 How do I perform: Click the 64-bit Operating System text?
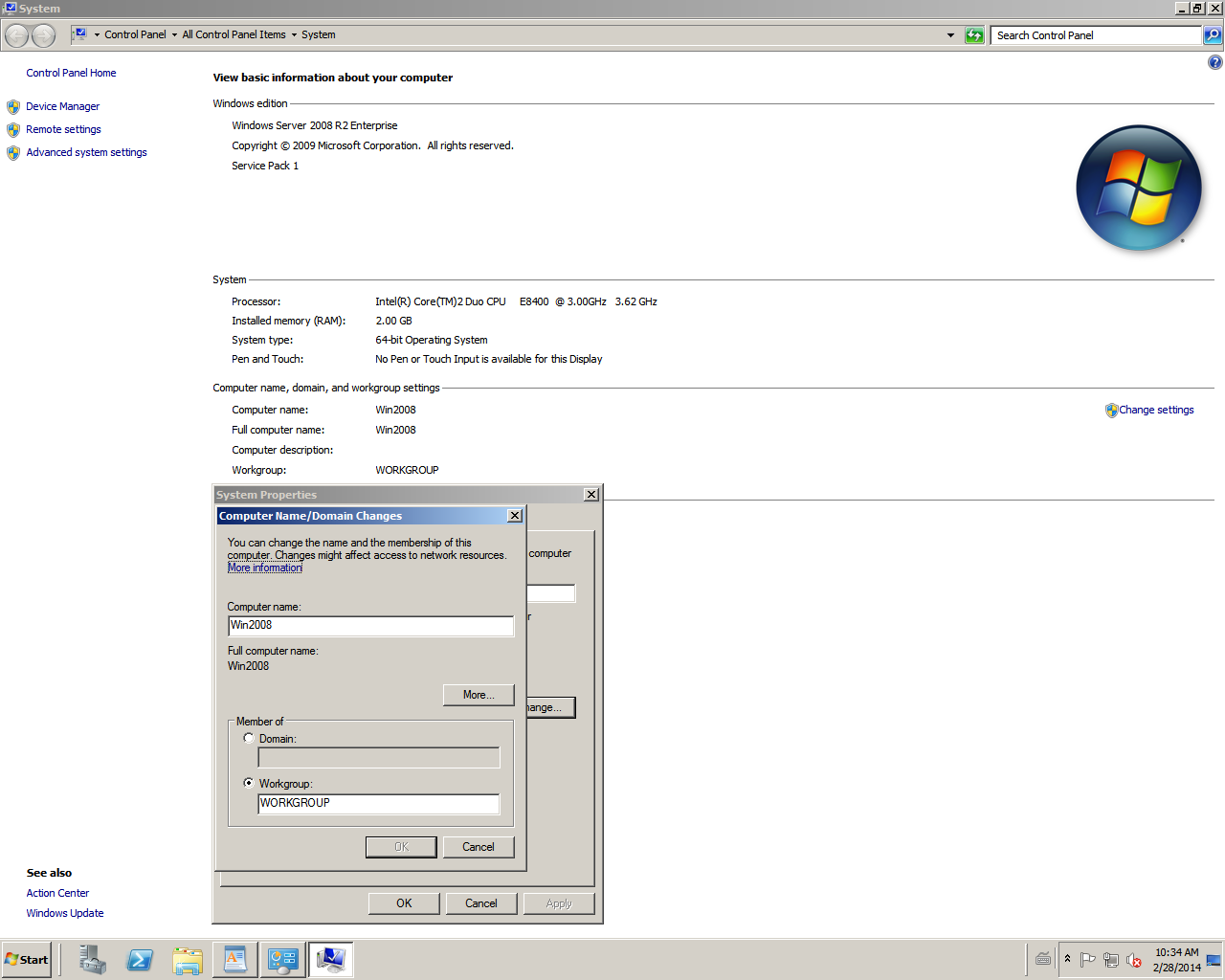tap(432, 340)
